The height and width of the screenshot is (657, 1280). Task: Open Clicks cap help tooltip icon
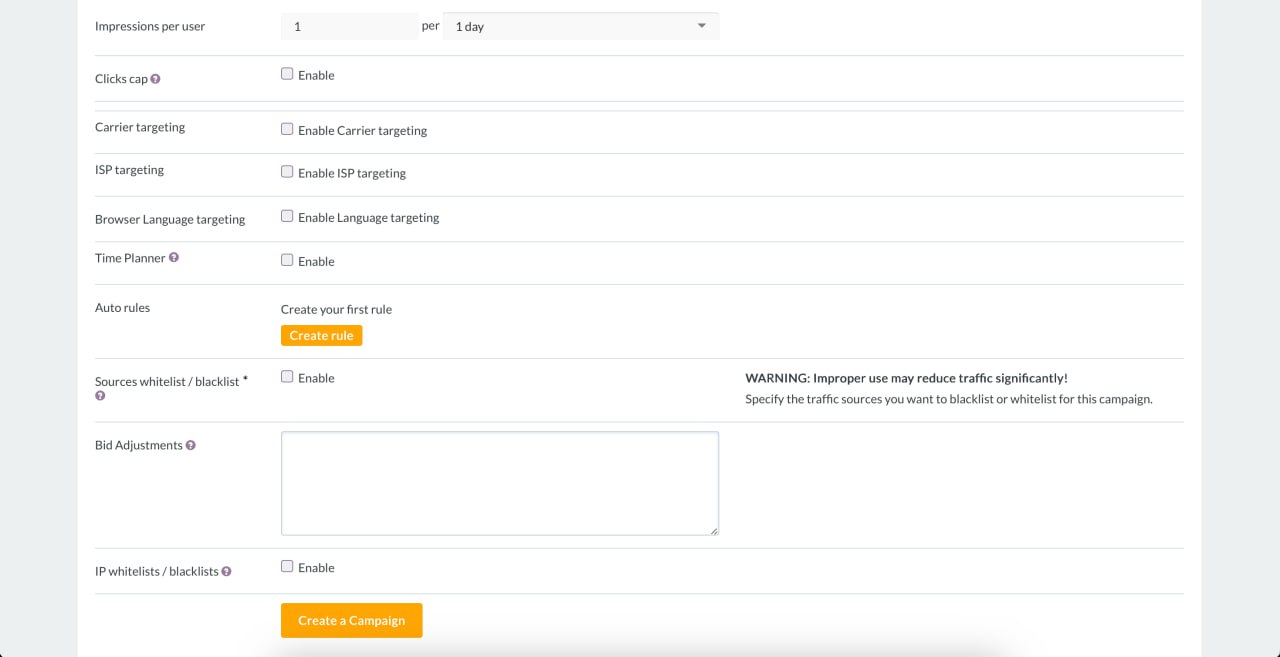click(156, 79)
